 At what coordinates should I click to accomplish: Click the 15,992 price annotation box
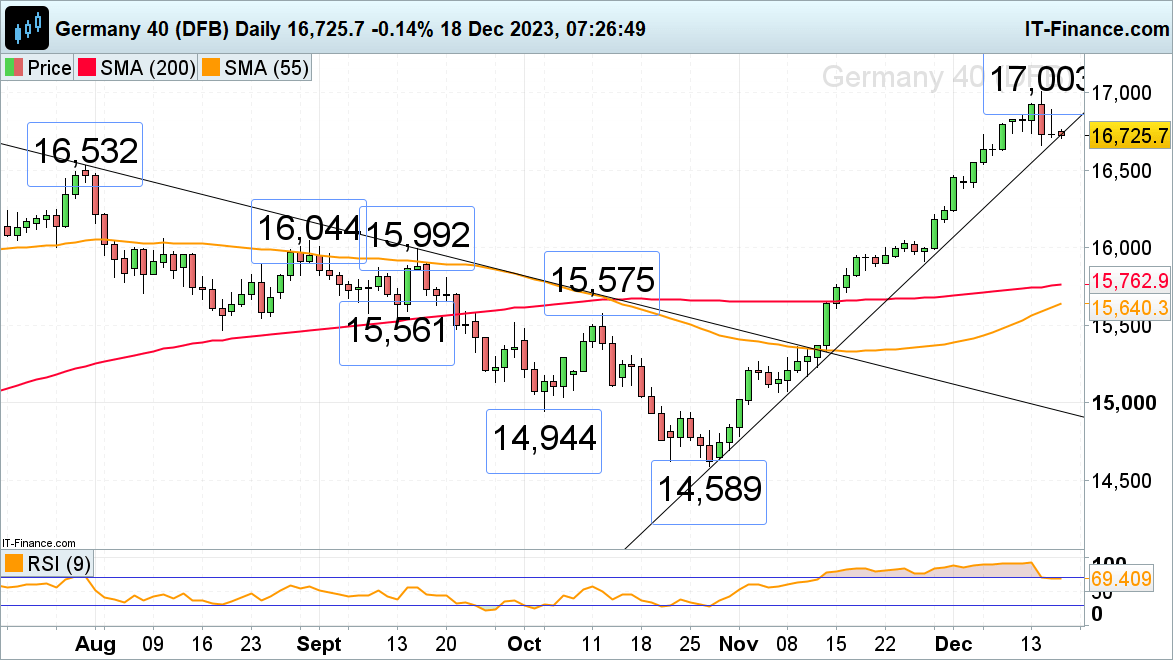click(x=417, y=238)
